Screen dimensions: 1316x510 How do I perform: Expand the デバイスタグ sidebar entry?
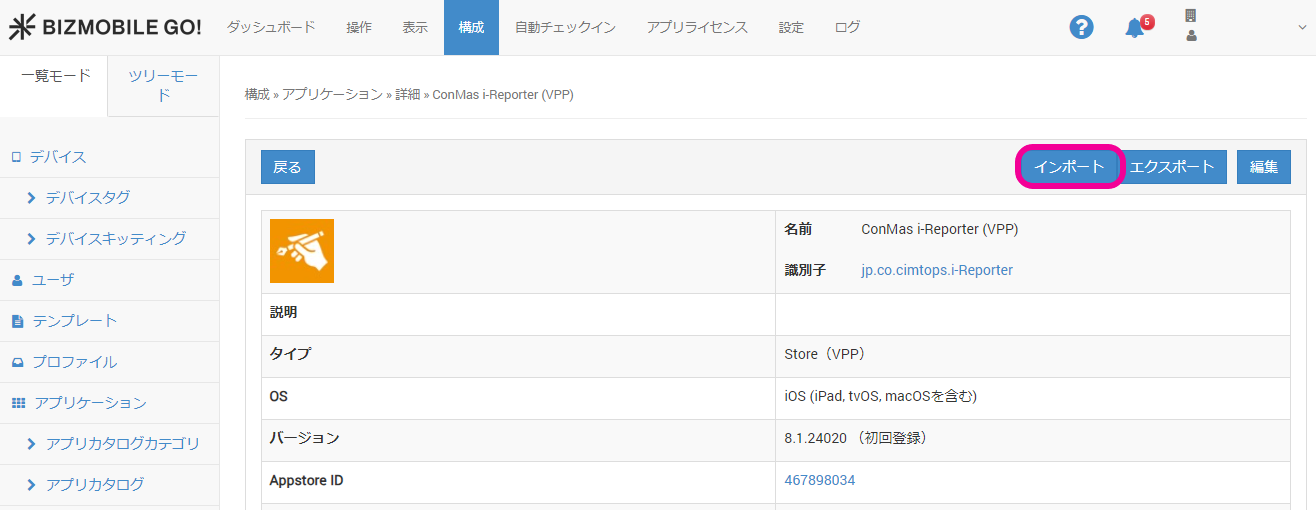[x=87, y=198]
